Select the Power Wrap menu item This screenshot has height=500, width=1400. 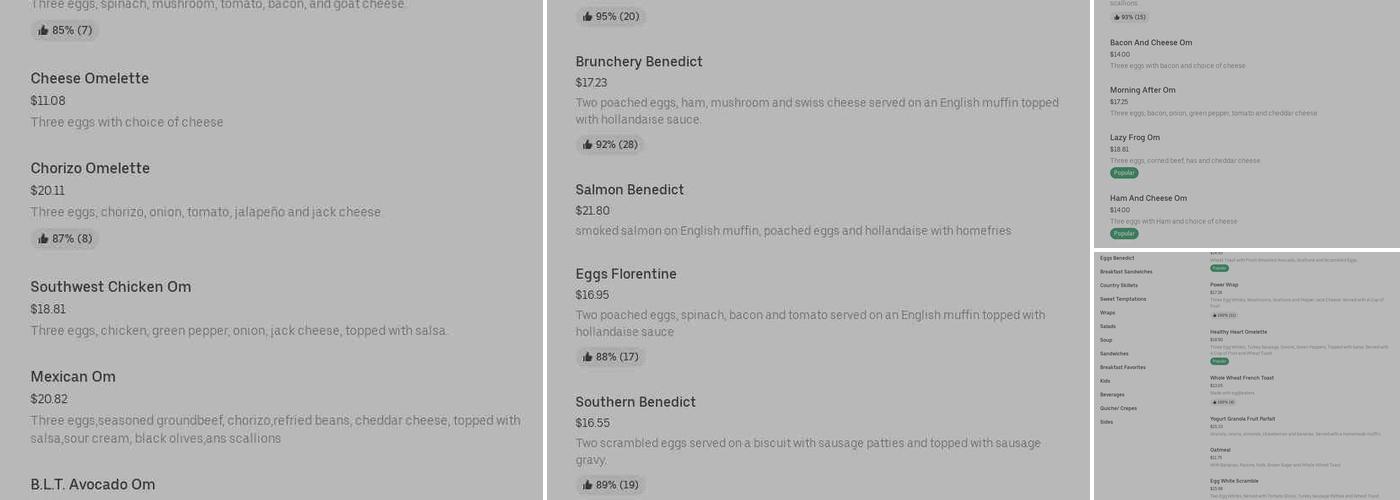(1224, 285)
